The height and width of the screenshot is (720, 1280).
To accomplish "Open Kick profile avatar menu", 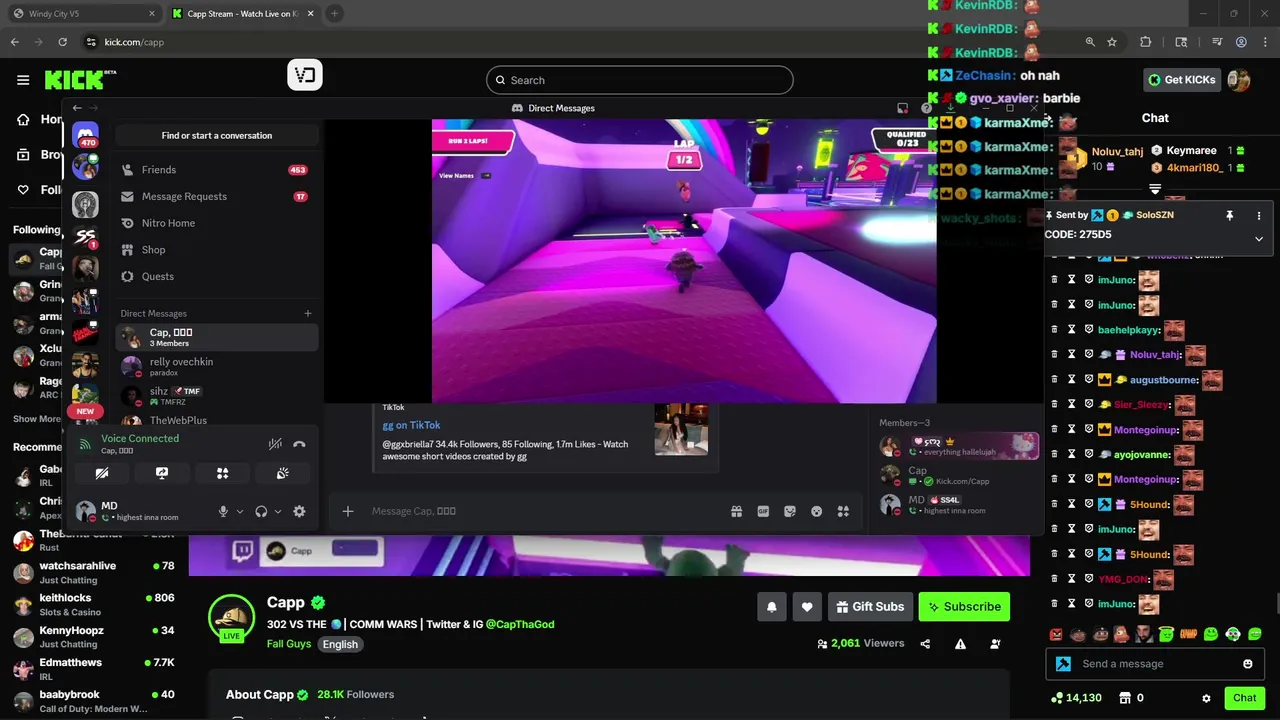I will [1239, 80].
